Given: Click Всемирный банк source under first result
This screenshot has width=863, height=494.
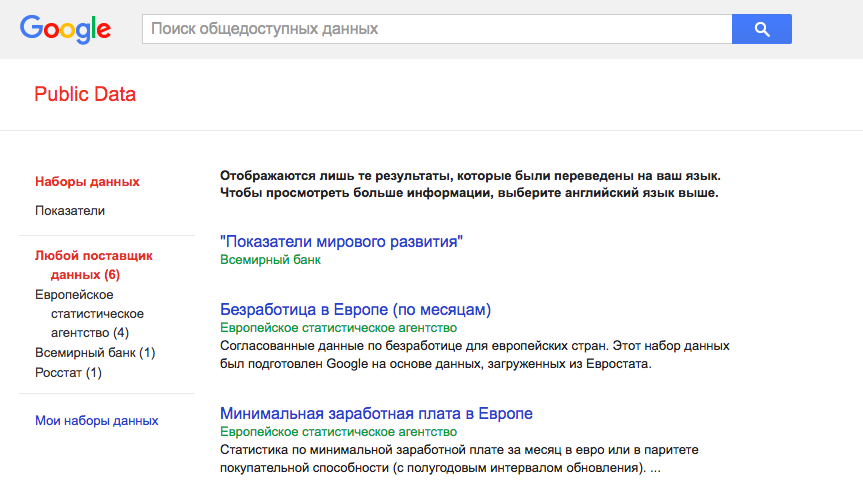Looking at the screenshot, I should (x=270, y=260).
